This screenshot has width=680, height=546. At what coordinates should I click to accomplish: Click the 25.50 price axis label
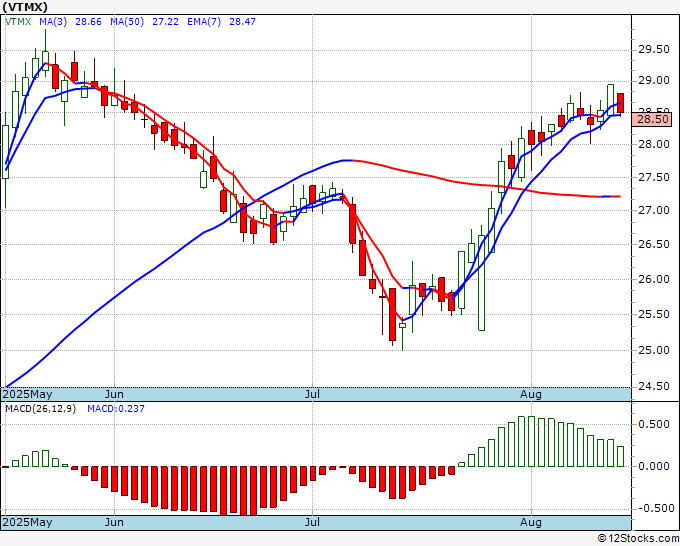(x=654, y=314)
